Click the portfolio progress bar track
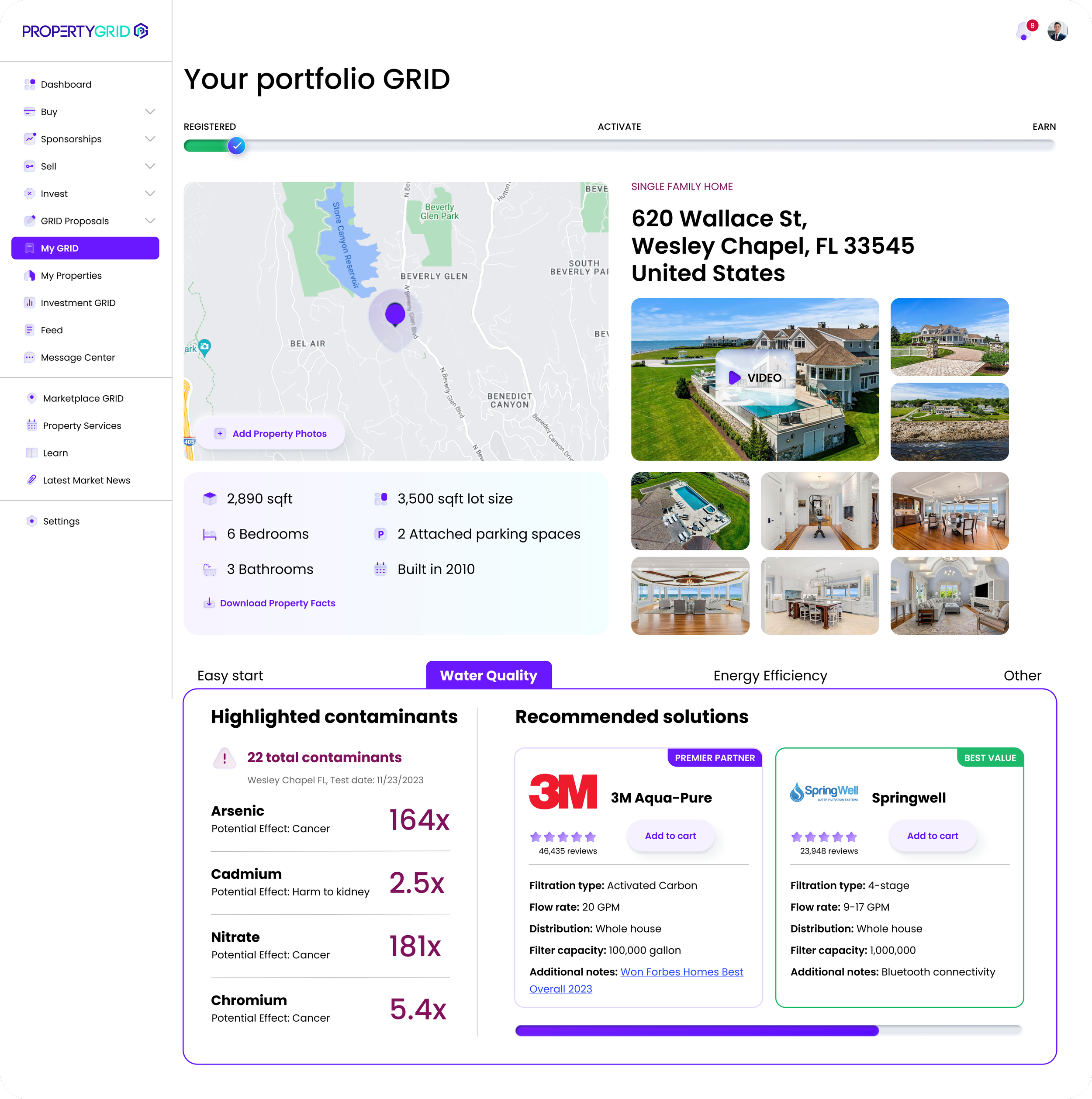This screenshot has width=1092, height=1099. tap(620, 145)
